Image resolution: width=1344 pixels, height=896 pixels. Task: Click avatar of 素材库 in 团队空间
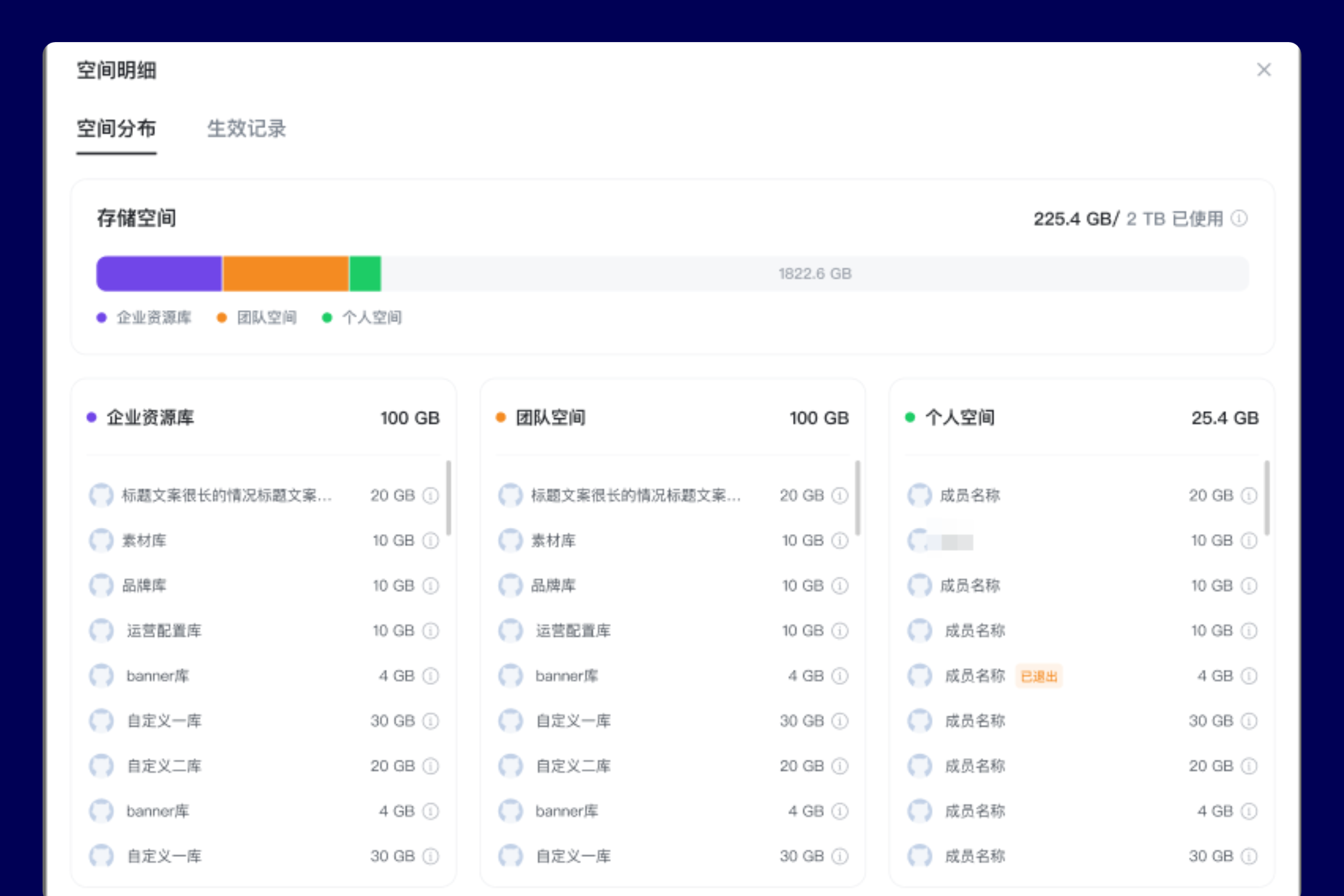(x=510, y=541)
